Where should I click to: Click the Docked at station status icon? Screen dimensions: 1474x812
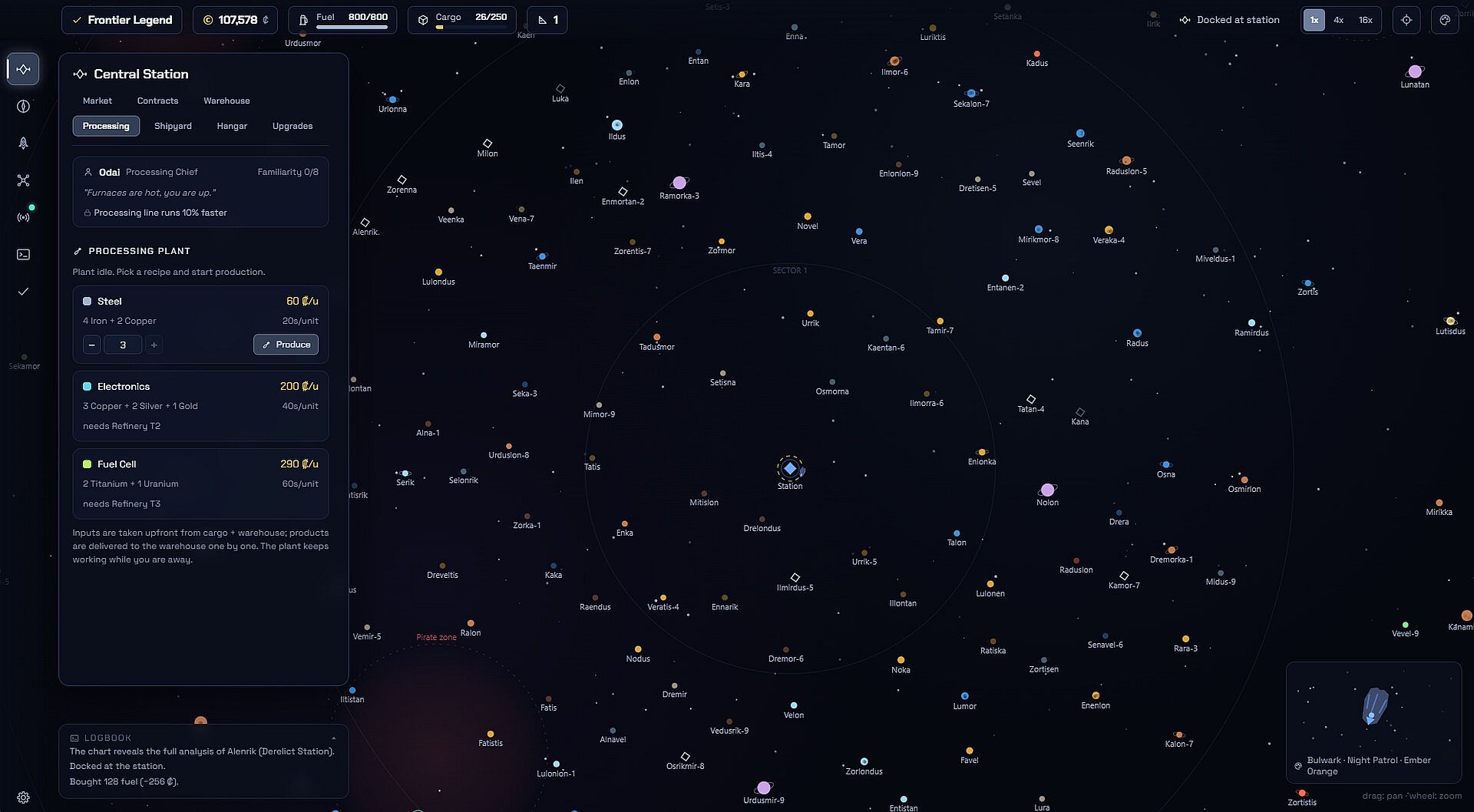point(1185,20)
